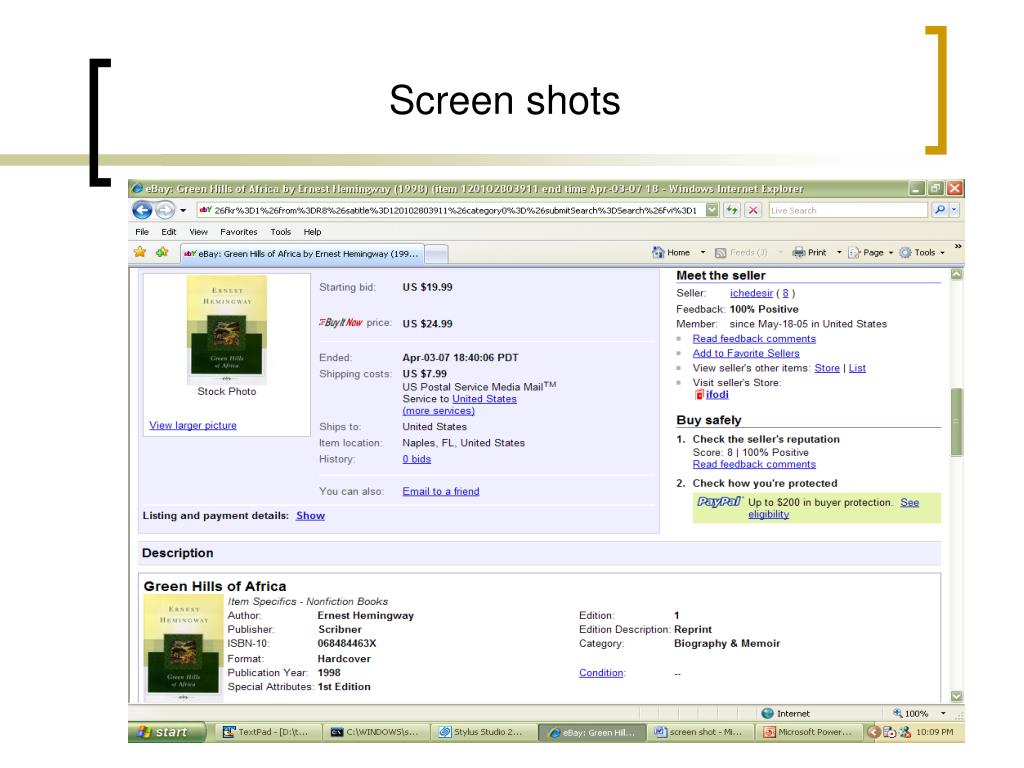The image size is (1024, 768).
Task: Click the system tray clock 10:09 PM
Action: tap(935, 732)
